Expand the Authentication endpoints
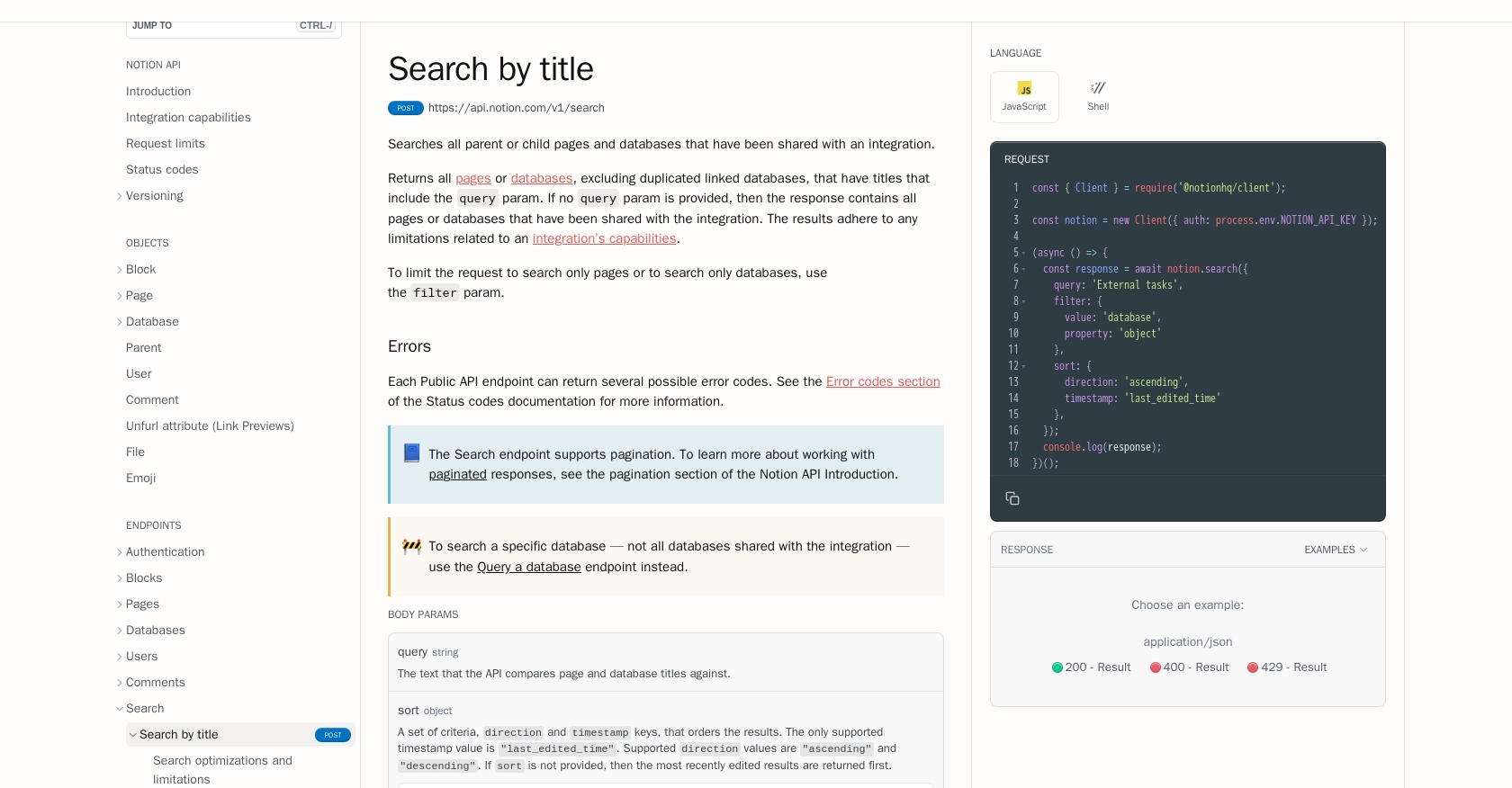The height and width of the screenshot is (788, 1512). click(x=120, y=552)
